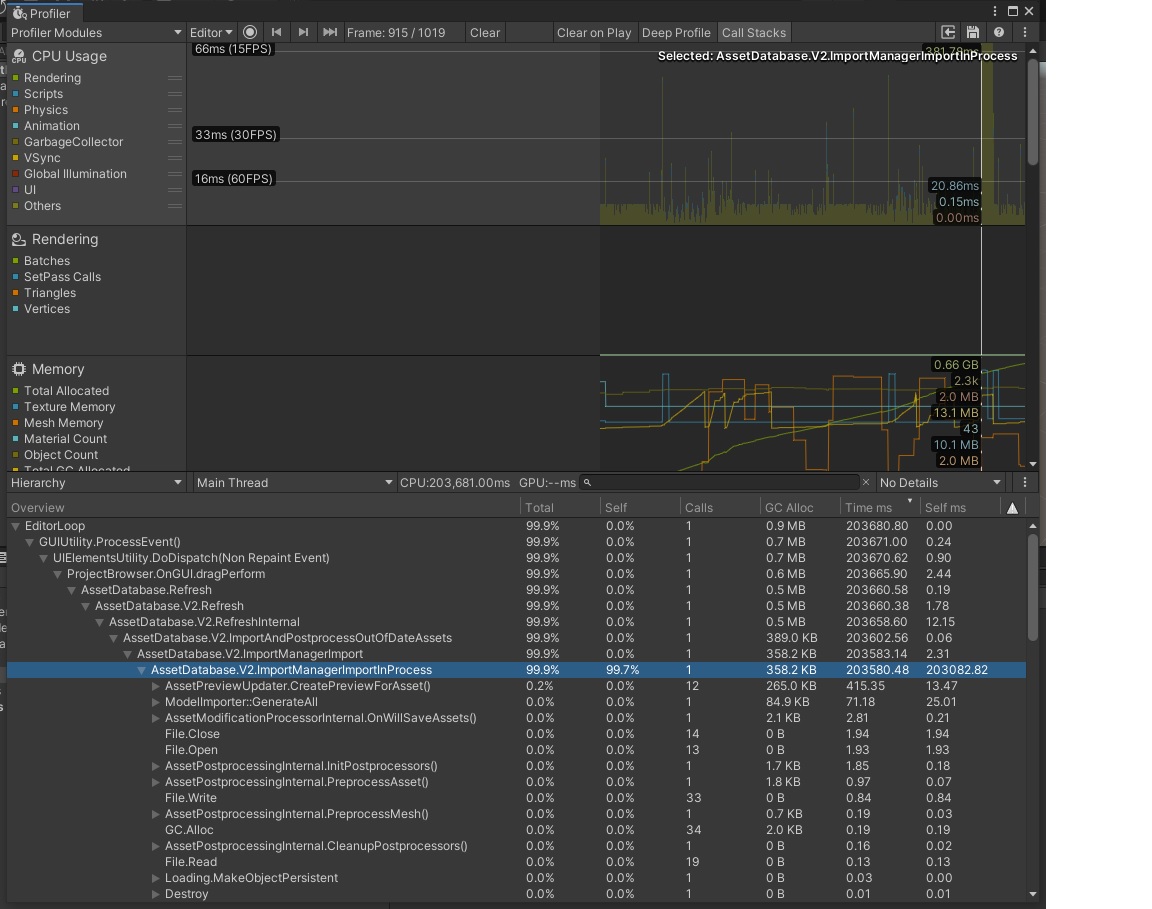
Task: Jump to the first frame with back arrow
Action: (x=276, y=32)
